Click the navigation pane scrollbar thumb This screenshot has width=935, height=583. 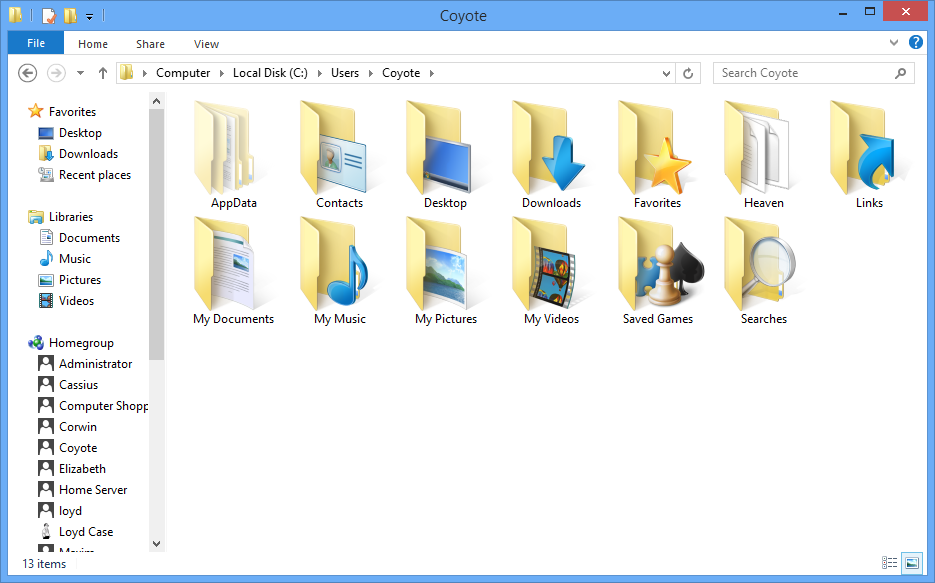pyautogui.click(x=156, y=235)
